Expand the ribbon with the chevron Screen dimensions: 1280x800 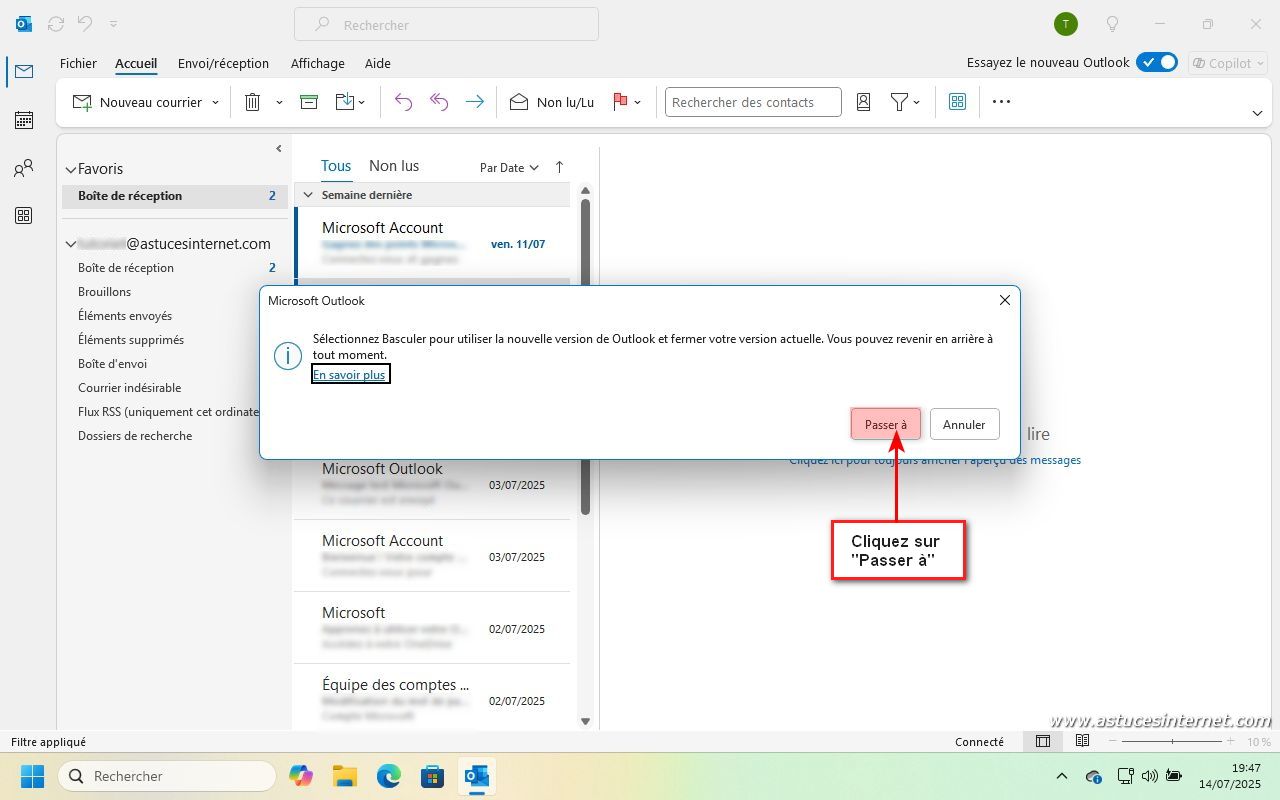1258,113
